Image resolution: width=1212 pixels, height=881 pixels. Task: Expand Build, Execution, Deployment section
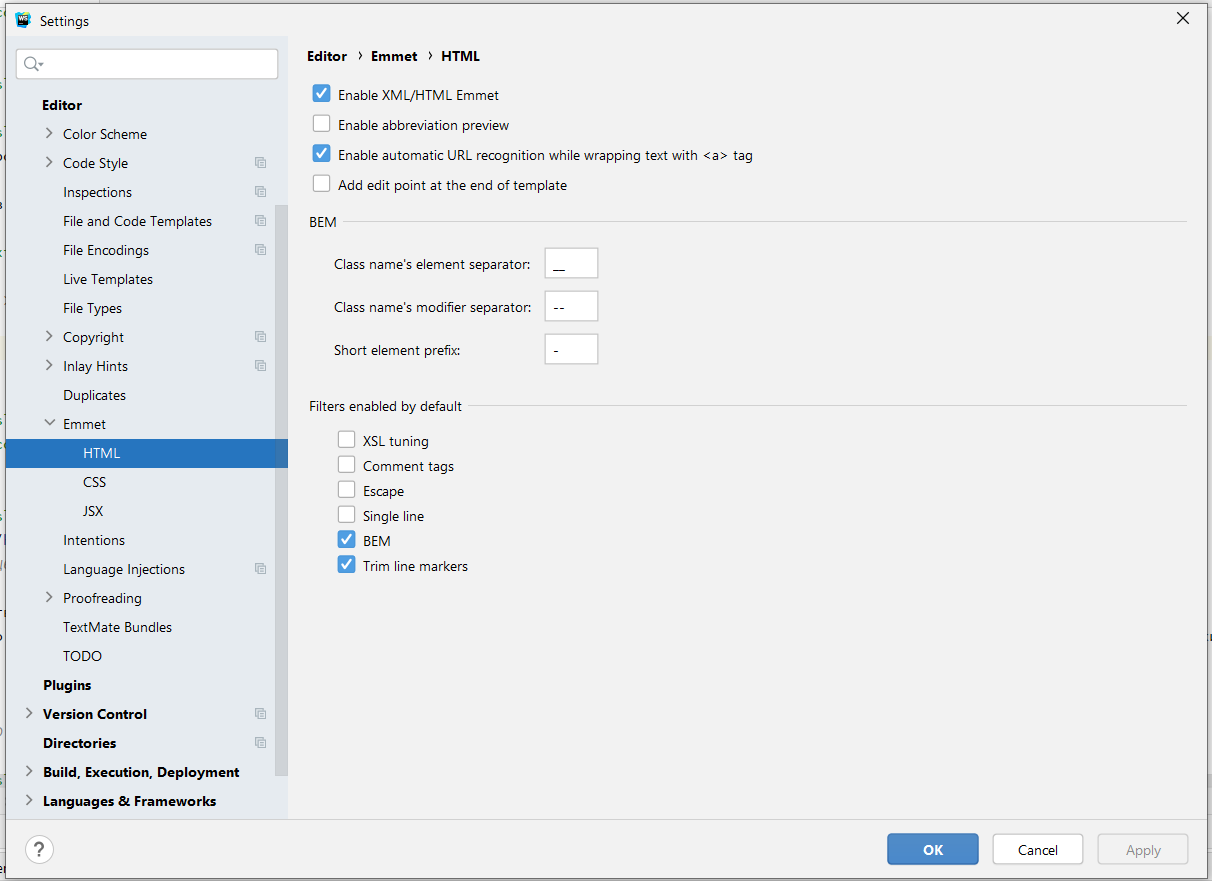point(29,771)
